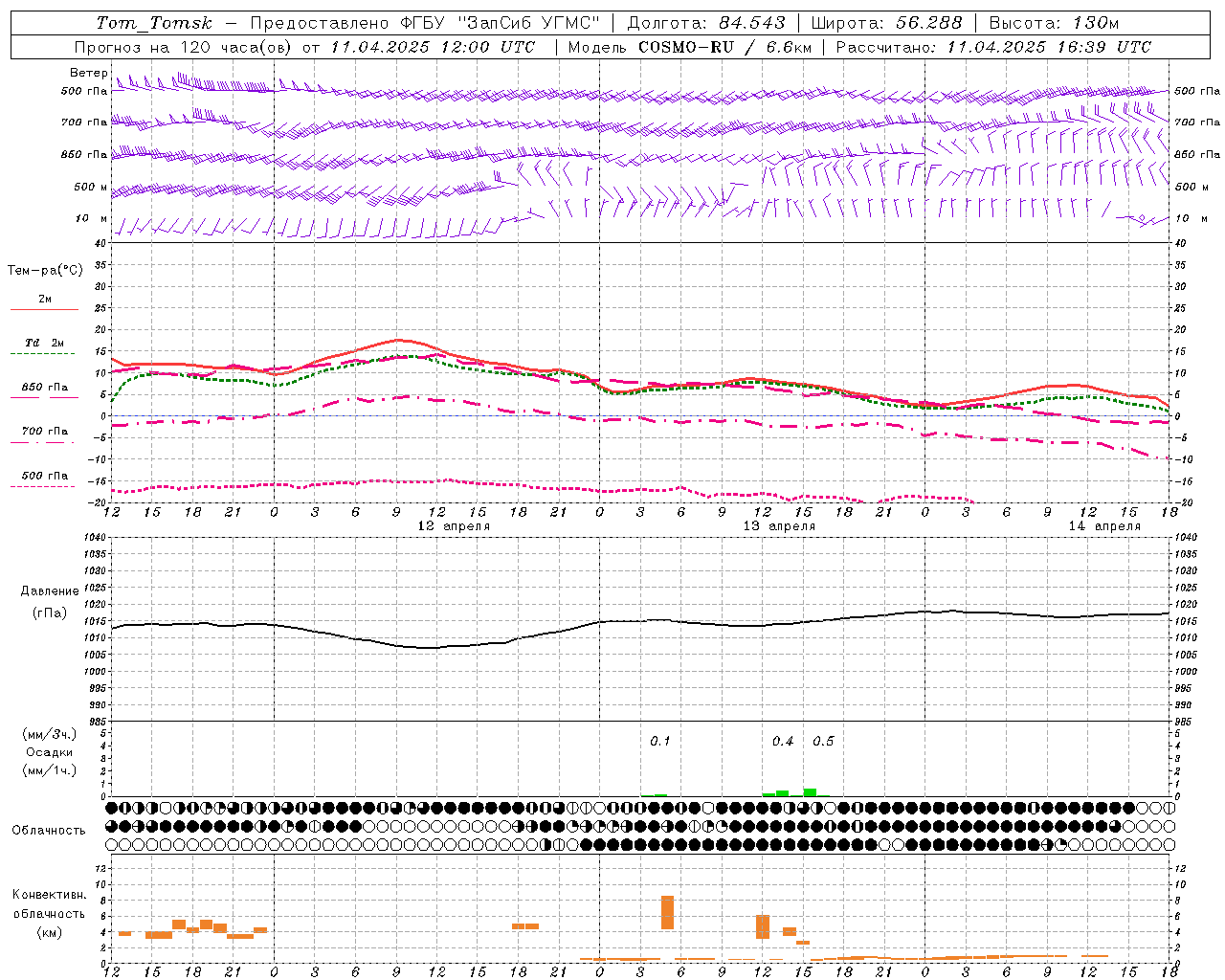Select the Прогноз на 120 часа(ов) text

click(x=184, y=47)
